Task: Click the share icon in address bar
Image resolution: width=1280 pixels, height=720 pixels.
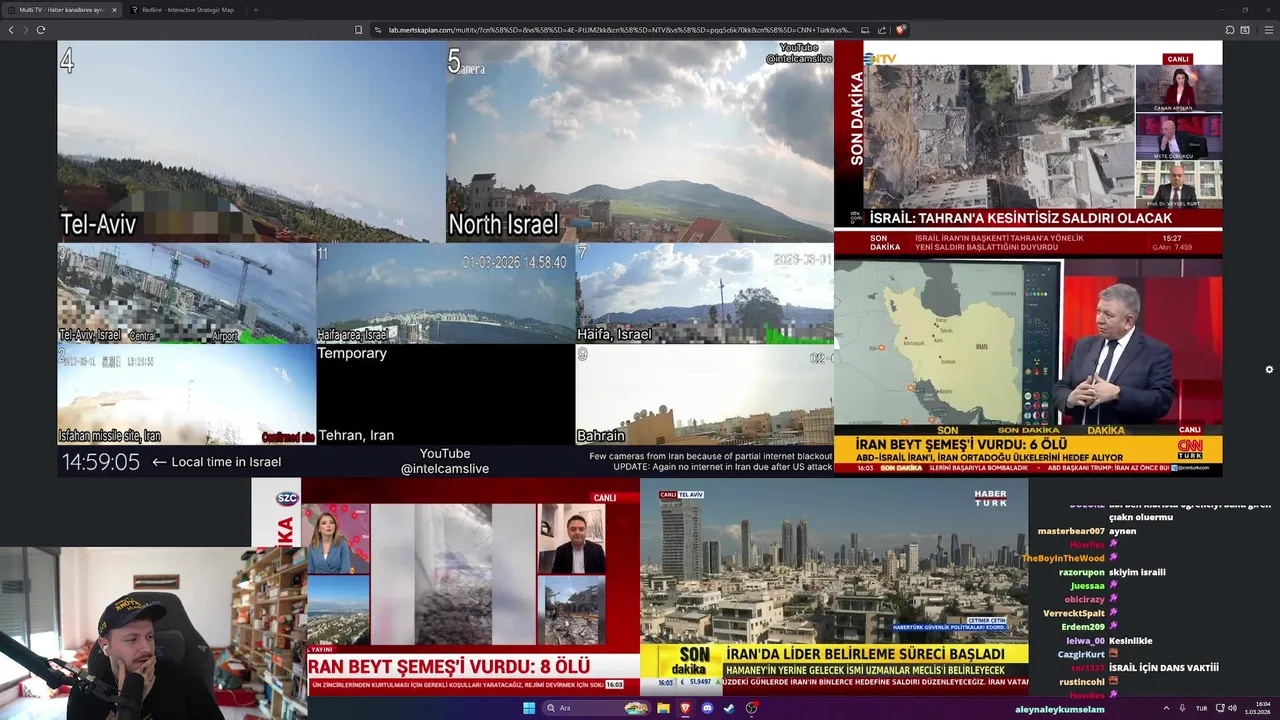Action: point(882,30)
